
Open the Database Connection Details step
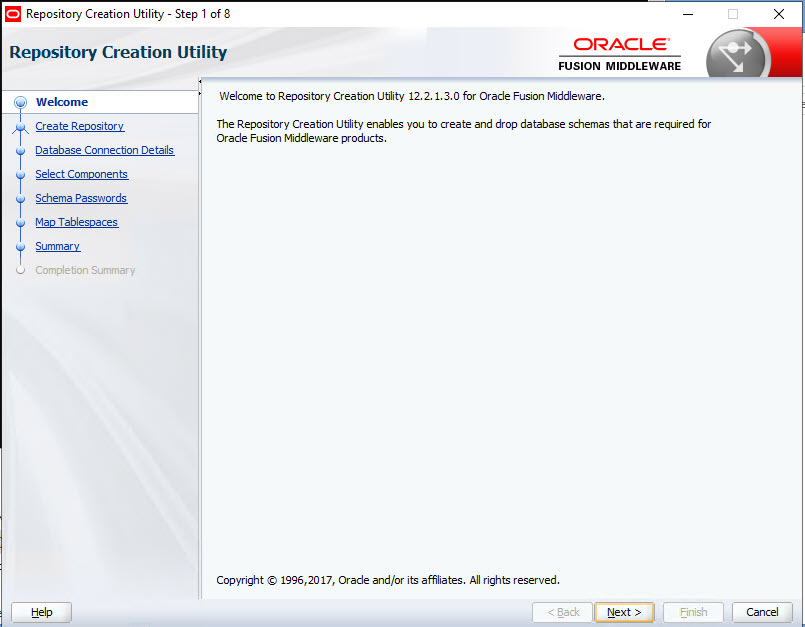coord(105,150)
